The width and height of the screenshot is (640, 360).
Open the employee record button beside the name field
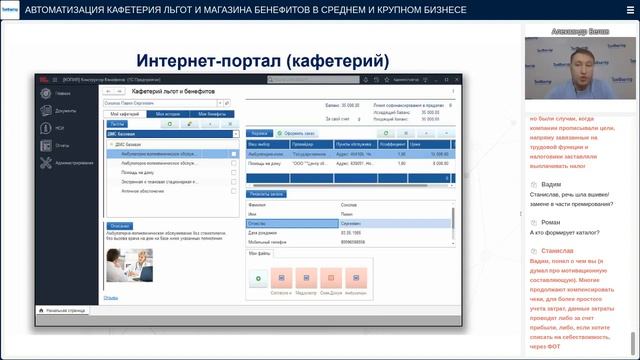click(227, 103)
